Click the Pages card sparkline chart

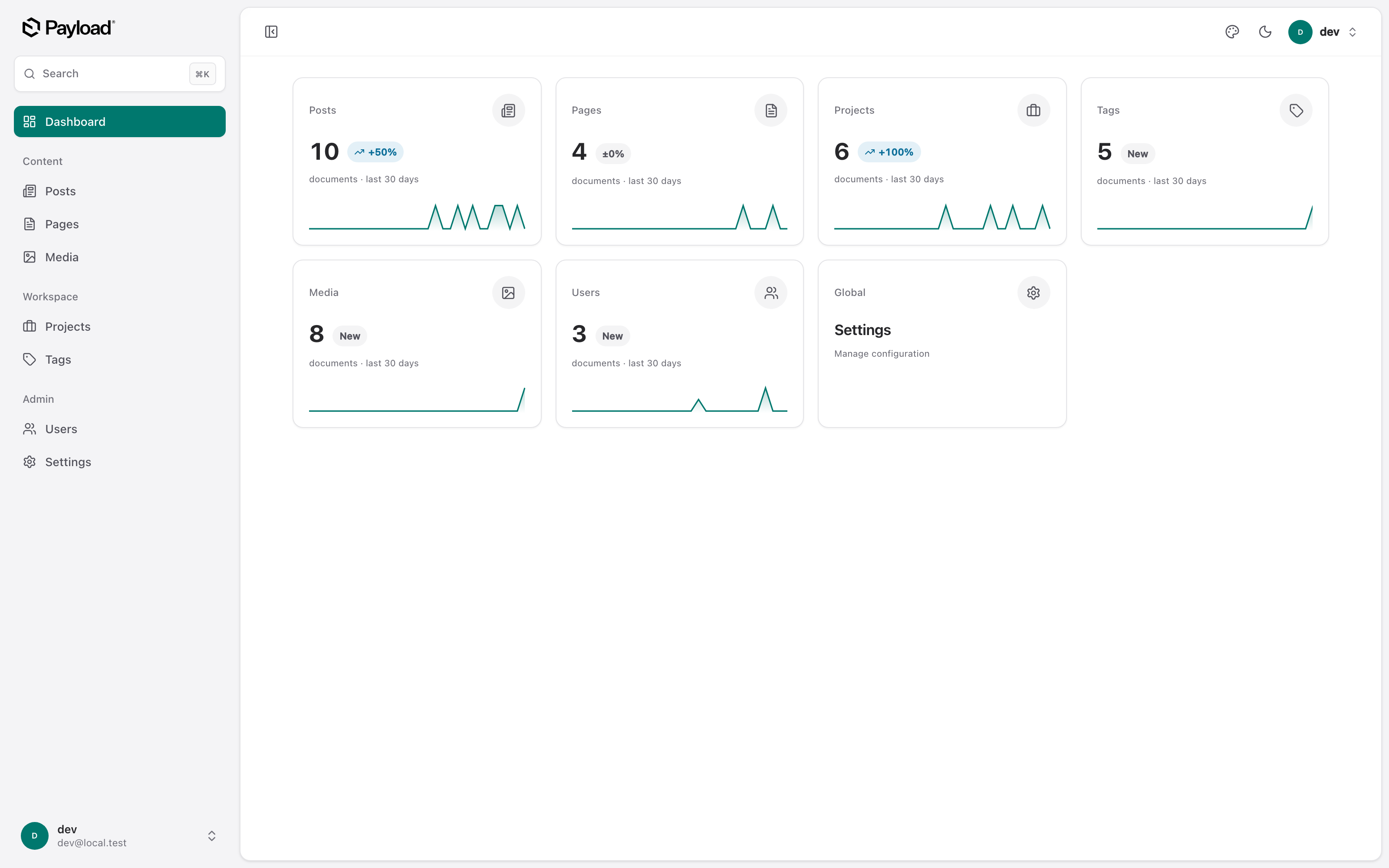point(680,217)
